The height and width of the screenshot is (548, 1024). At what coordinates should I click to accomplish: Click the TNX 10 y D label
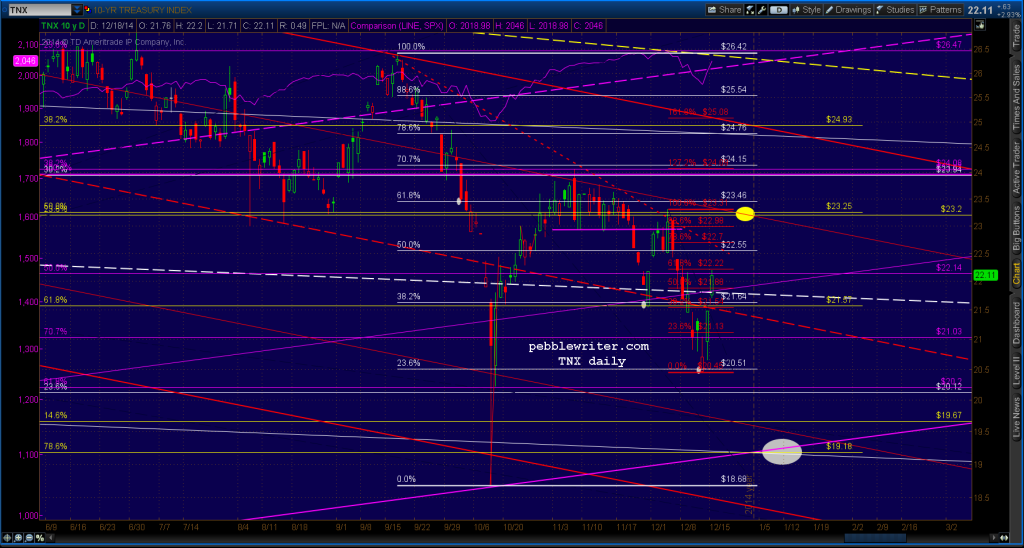[63, 25]
